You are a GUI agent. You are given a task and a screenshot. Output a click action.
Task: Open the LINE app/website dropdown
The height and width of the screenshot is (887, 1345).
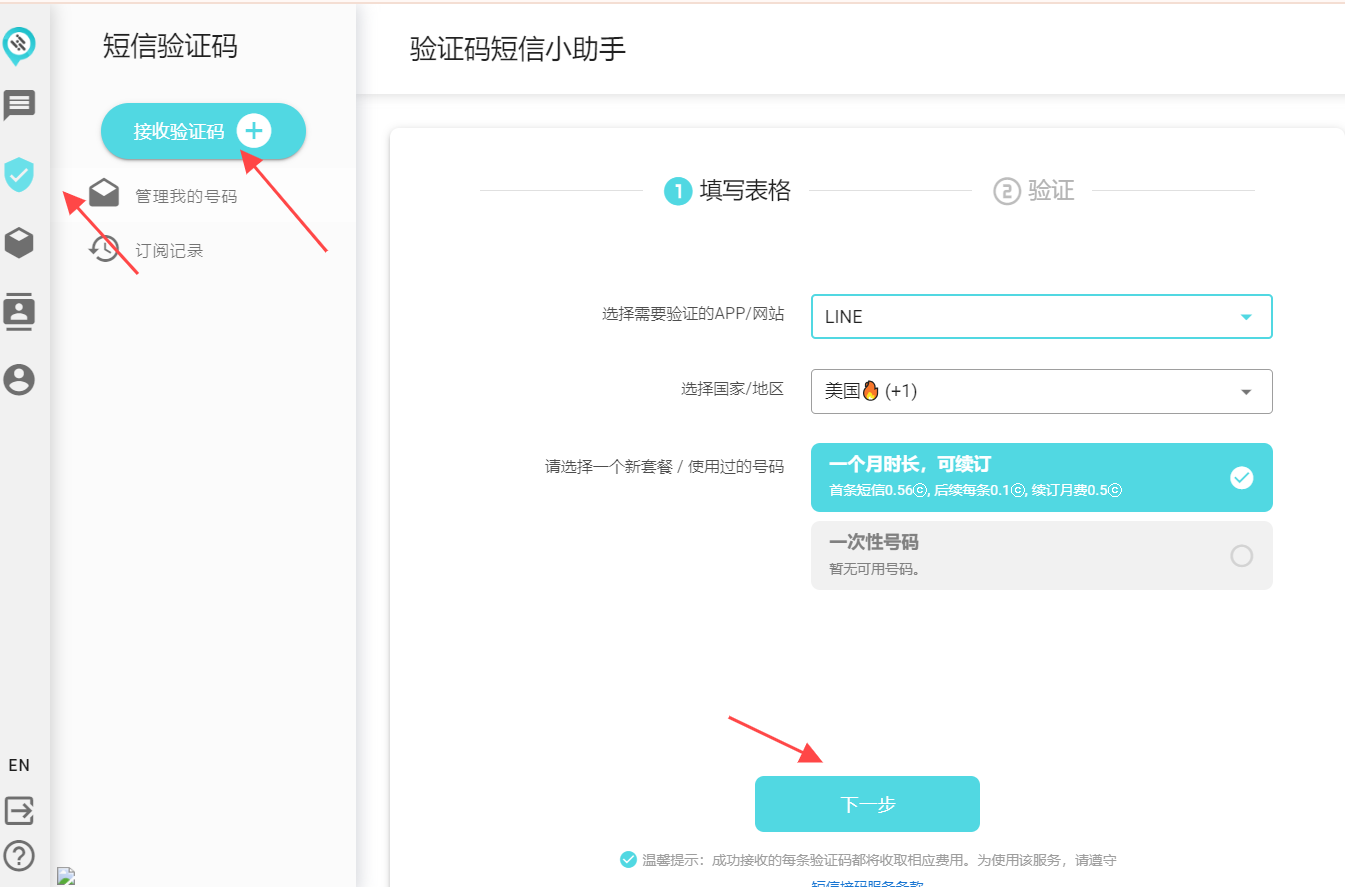tap(1042, 316)
